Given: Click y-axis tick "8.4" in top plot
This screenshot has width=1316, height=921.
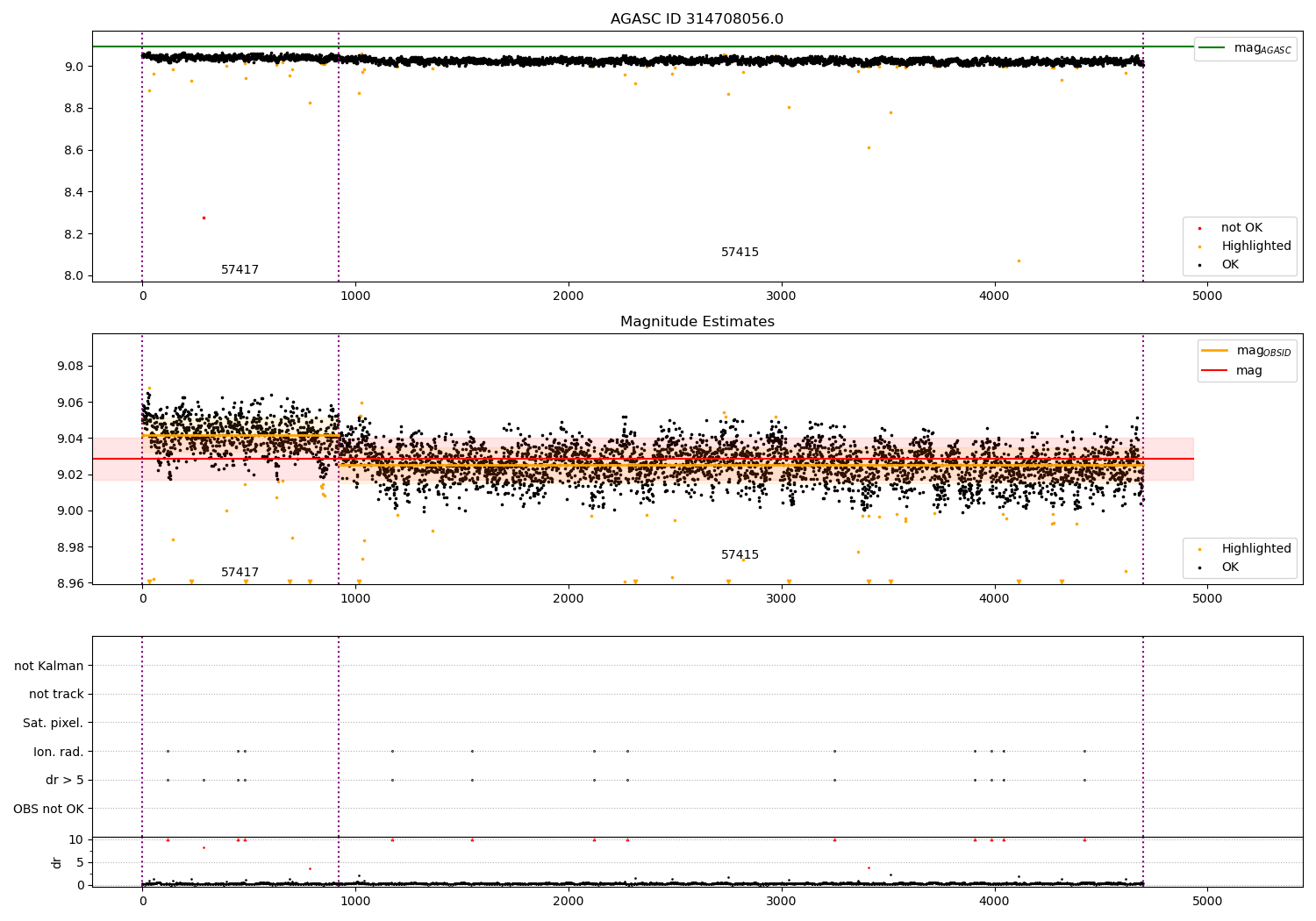Looking at the screenshot, I should point(74,192).
